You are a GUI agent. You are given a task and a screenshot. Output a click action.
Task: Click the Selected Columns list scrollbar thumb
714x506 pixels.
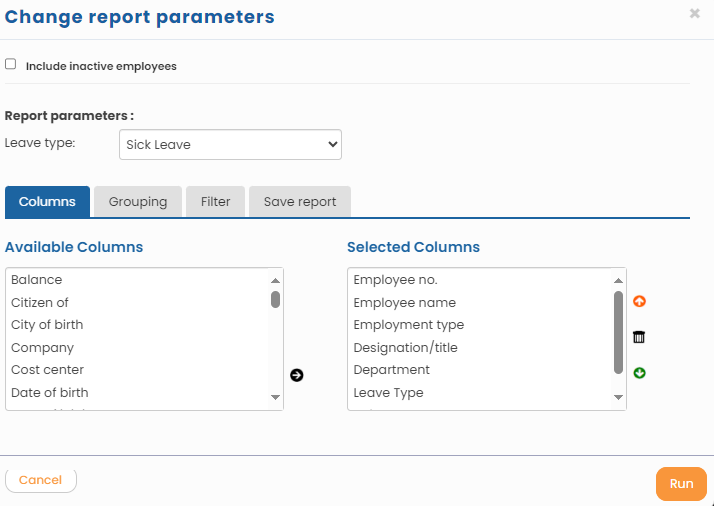(618, 332)
